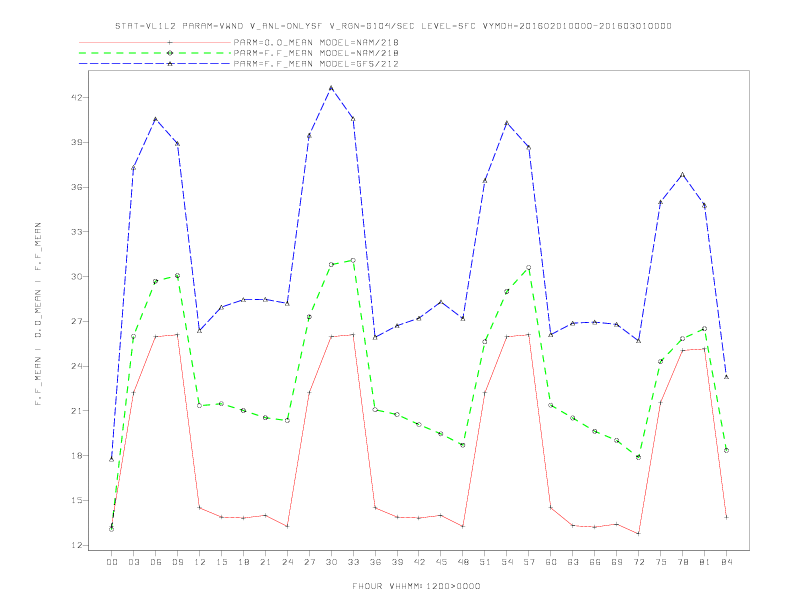This screenshot has height=612, width=792.
Task: Select the green legend label PARM=F.F_MEAN MODEL=NAM/218
Action: [x=316, y=53]
